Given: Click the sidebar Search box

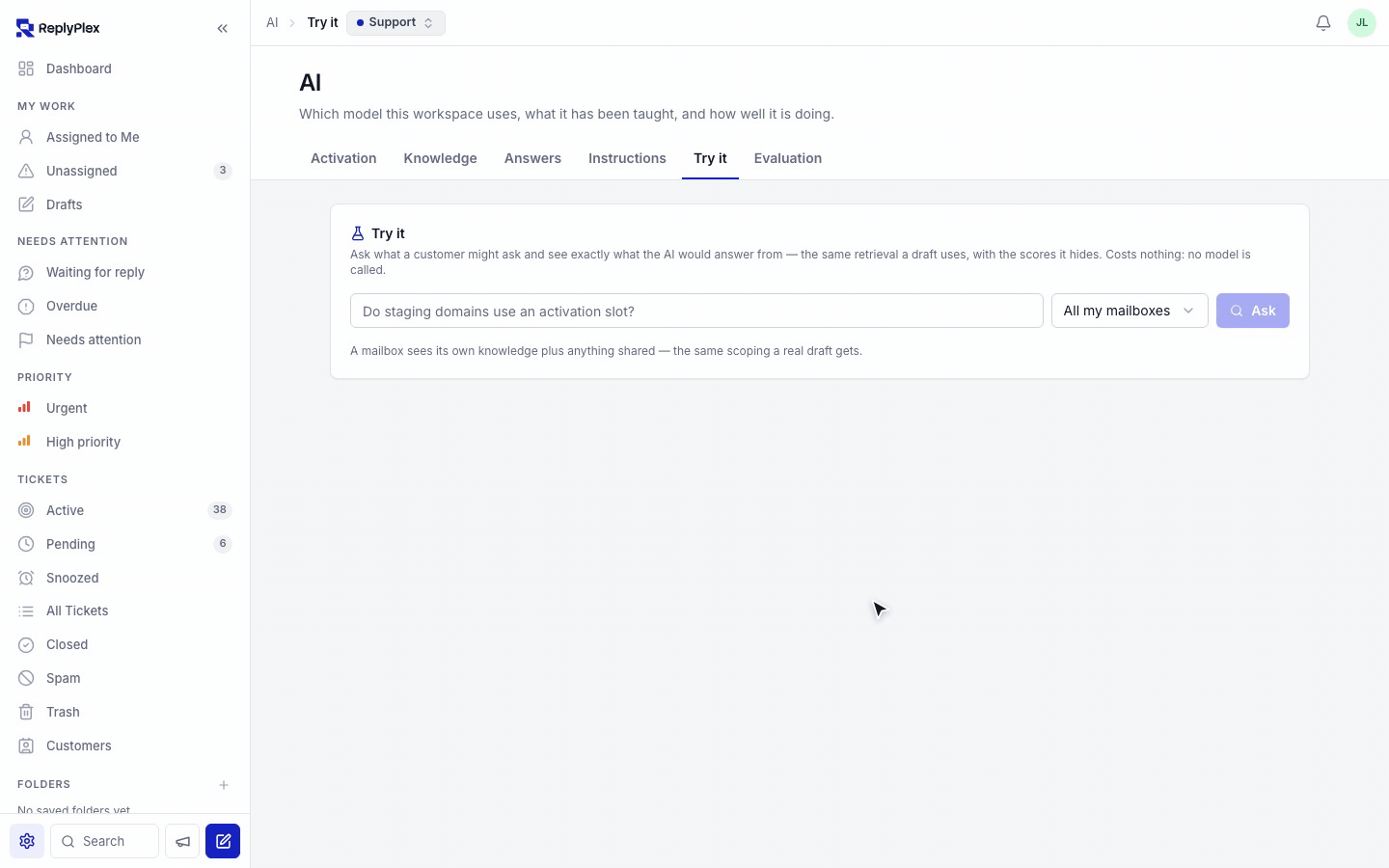Looking at the screenshot, I should coord(104,841).
